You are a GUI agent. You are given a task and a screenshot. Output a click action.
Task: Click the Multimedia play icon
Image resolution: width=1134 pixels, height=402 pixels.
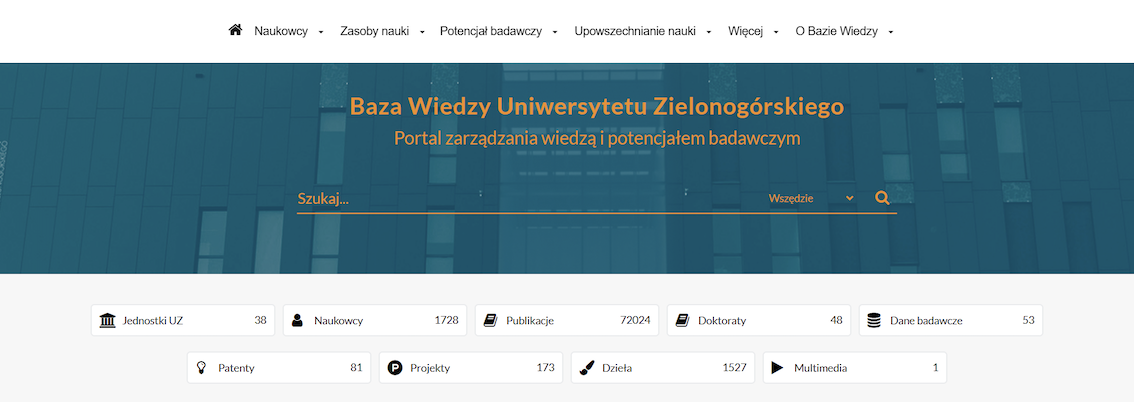(777, 367)
